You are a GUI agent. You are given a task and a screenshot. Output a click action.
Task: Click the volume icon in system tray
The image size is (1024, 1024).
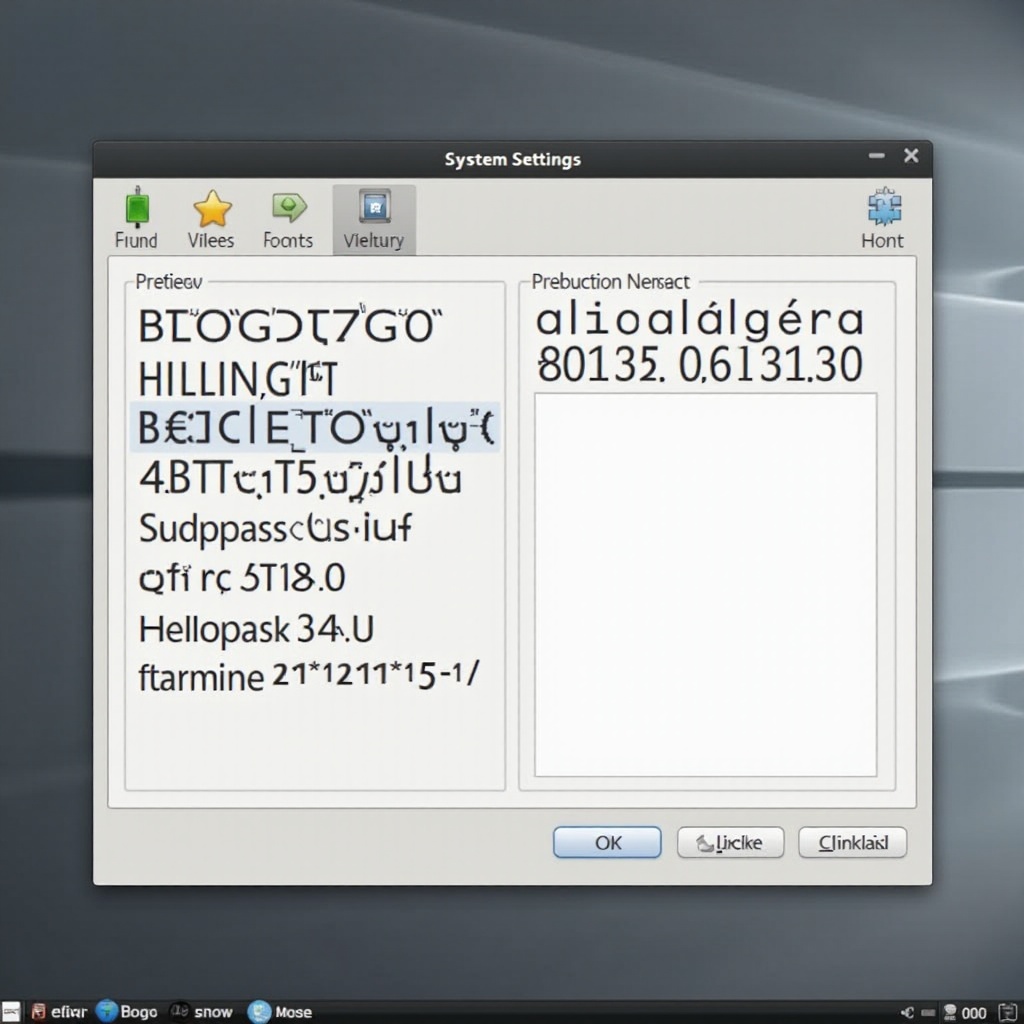point(907,1013)
